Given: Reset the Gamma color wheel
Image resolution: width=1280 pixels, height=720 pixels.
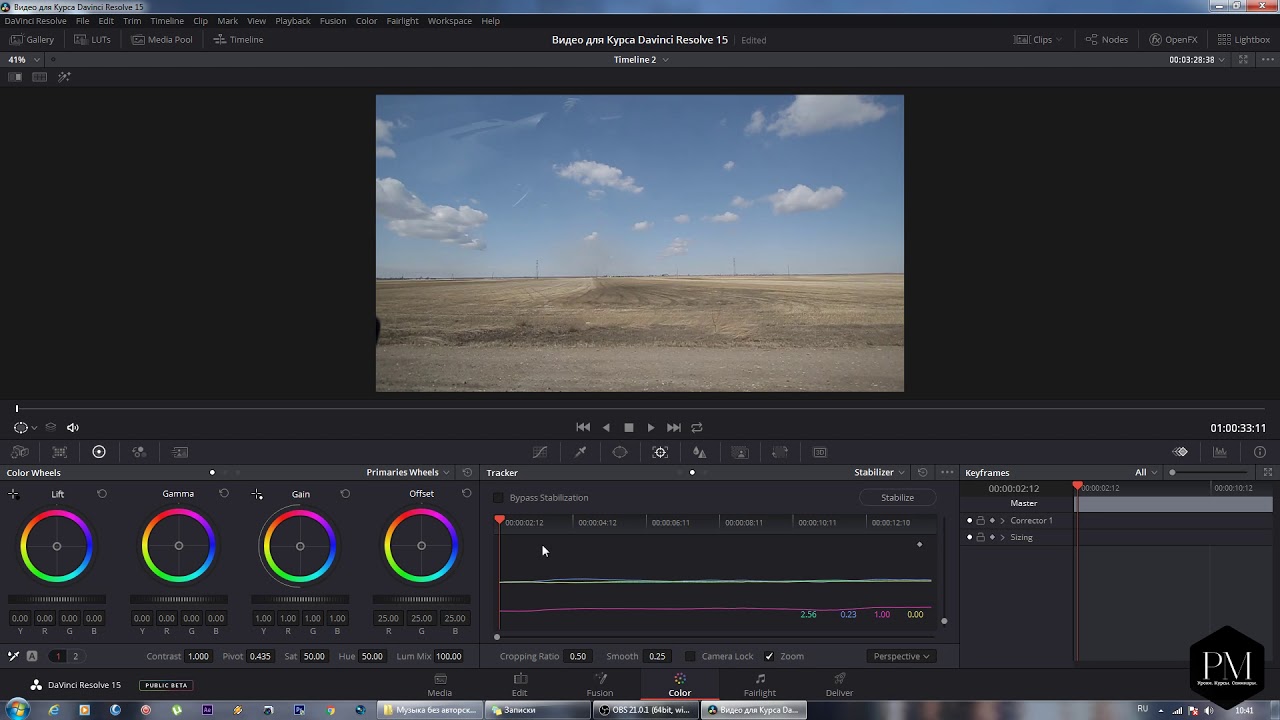Looking at the screenshot, I should coord(224,493).
